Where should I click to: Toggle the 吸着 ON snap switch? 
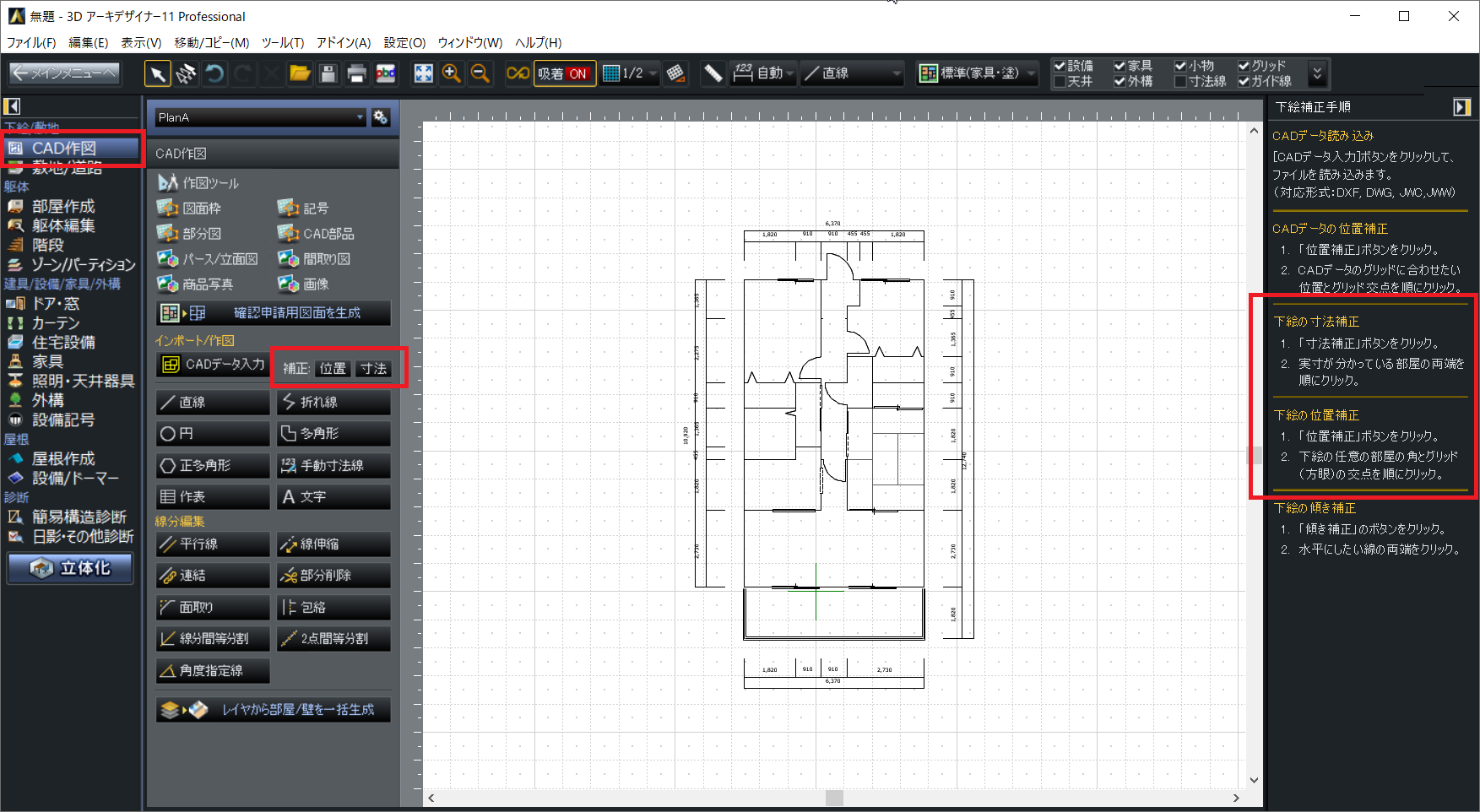click(564, 74)
